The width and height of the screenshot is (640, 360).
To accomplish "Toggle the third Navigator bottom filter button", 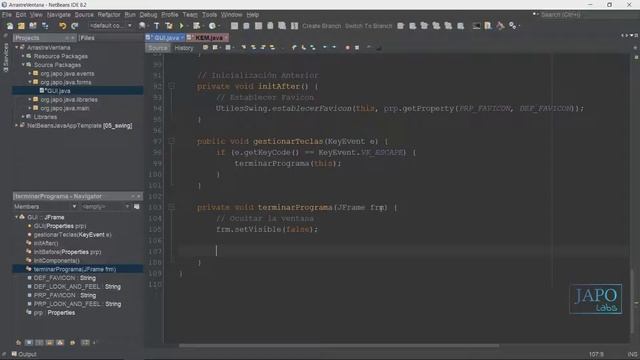I will click(39, 342).
